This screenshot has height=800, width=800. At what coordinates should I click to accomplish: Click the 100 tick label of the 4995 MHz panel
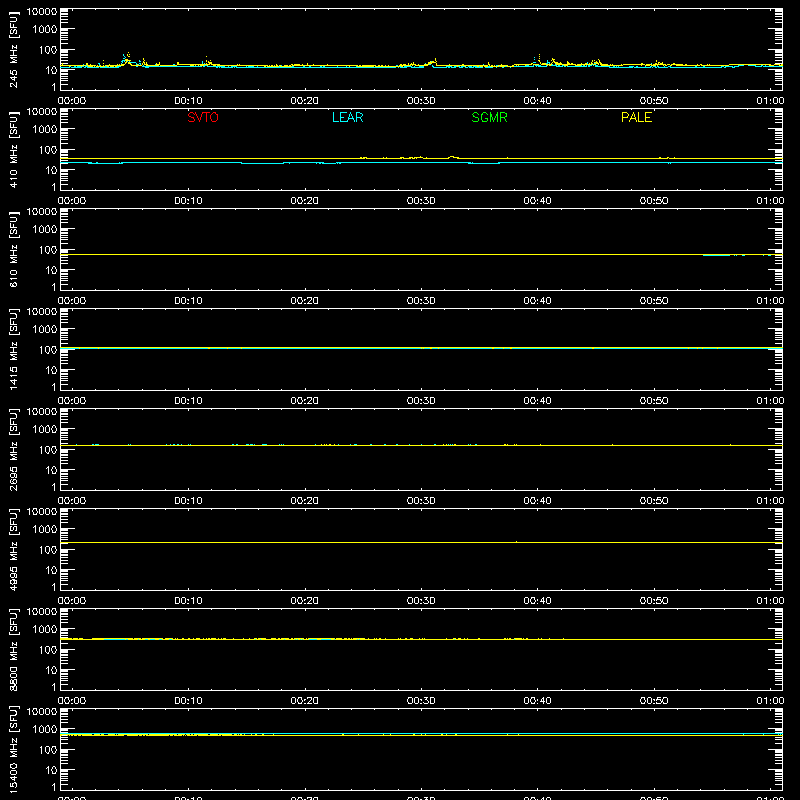click(x=48, y=550)
